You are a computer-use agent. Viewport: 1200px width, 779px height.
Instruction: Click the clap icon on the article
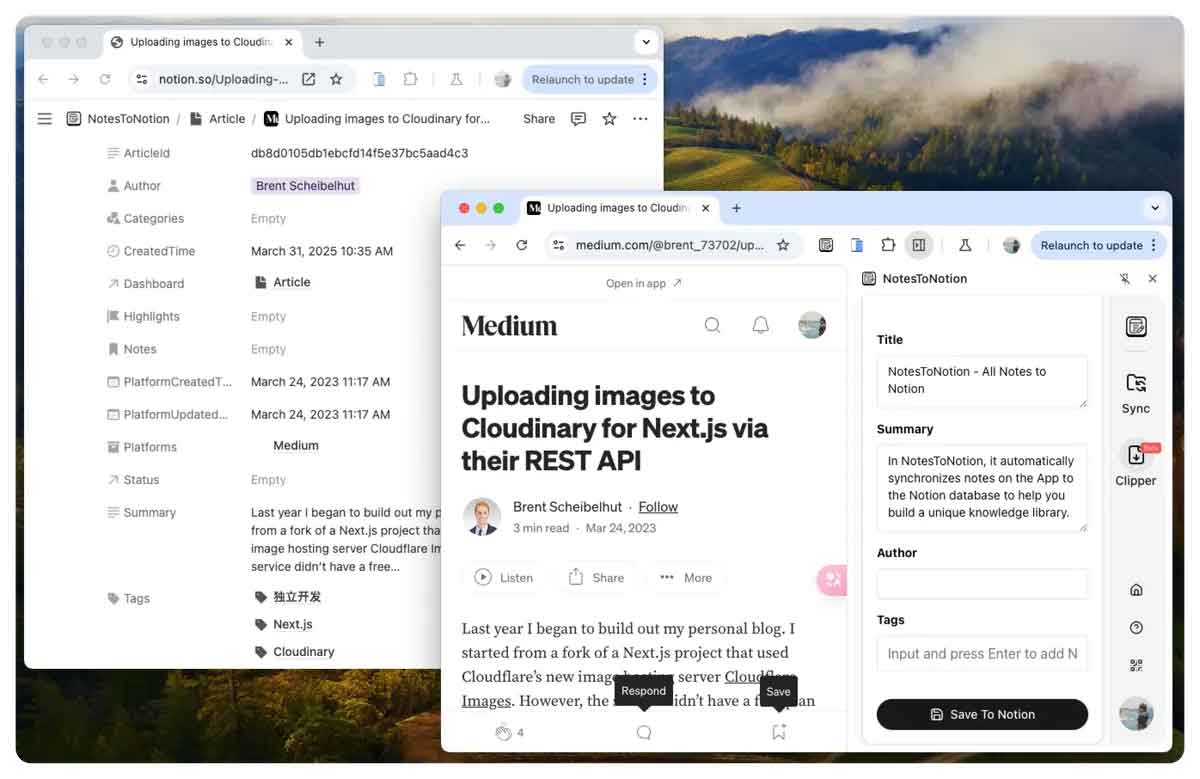503,732
